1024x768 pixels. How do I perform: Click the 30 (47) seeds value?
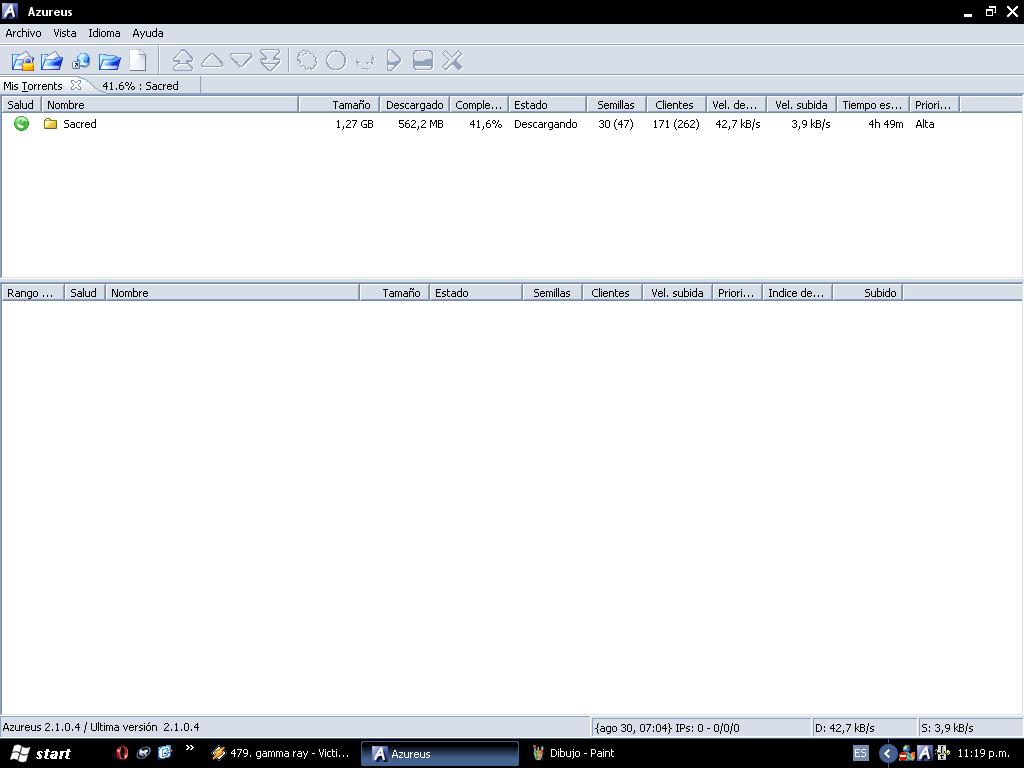coord(616,123)
